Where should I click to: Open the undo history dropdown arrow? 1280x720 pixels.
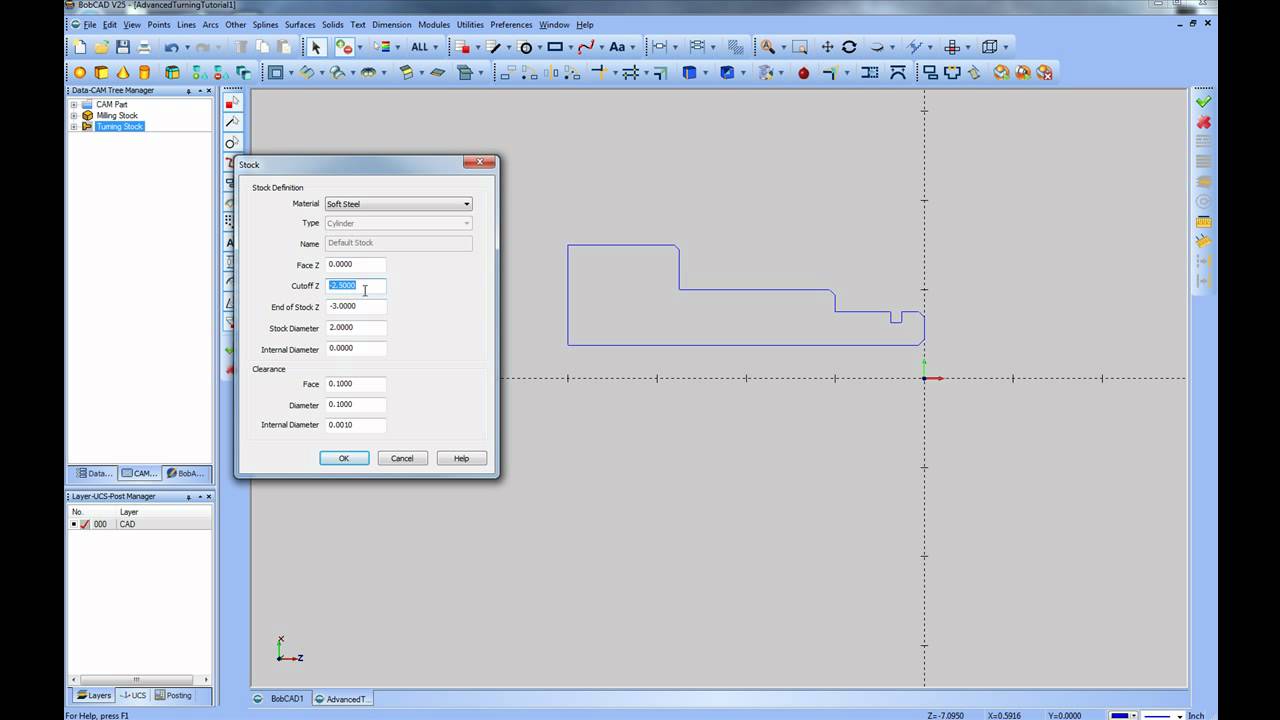(x=186, y=47)
